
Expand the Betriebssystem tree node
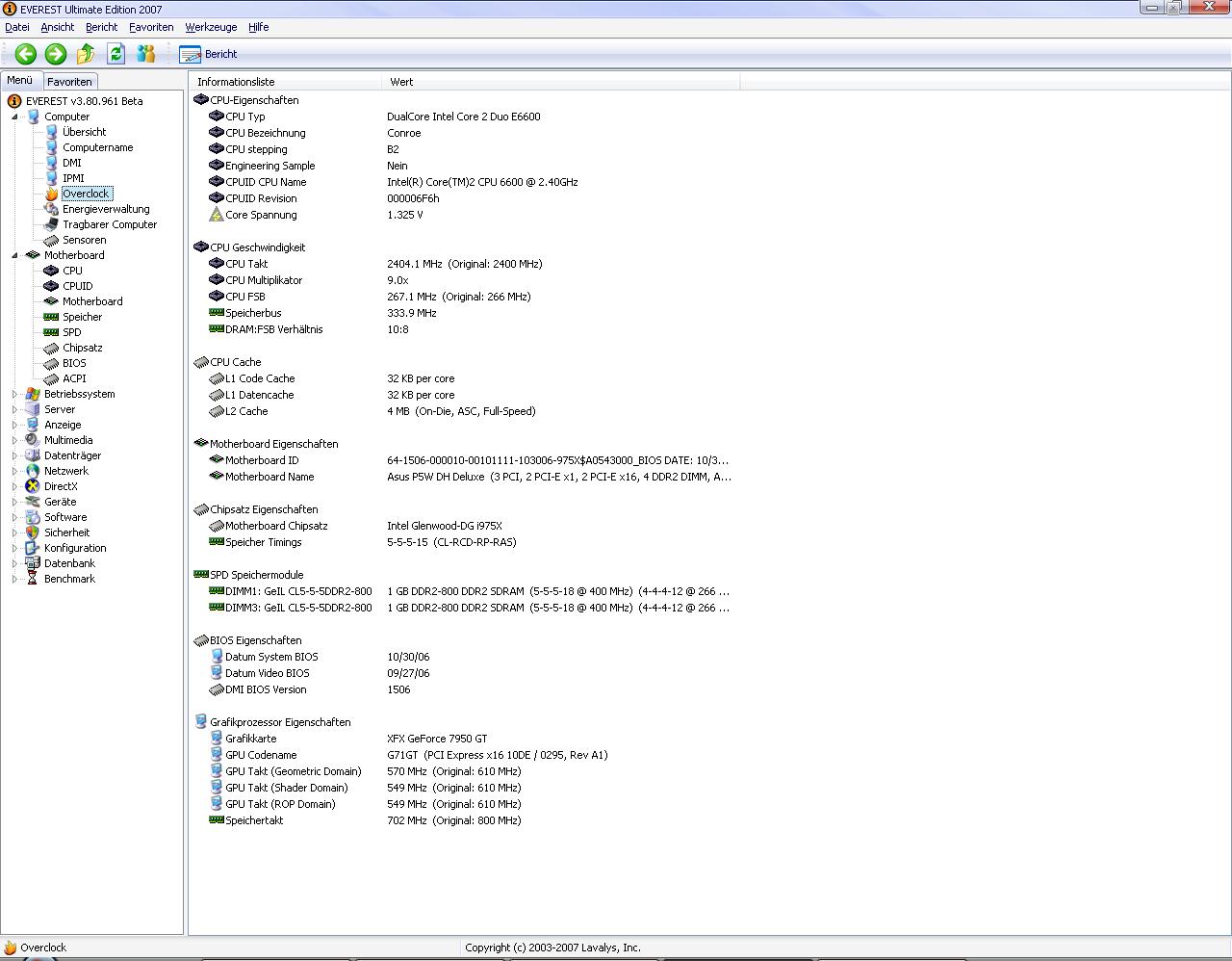[x=14, y=394]
